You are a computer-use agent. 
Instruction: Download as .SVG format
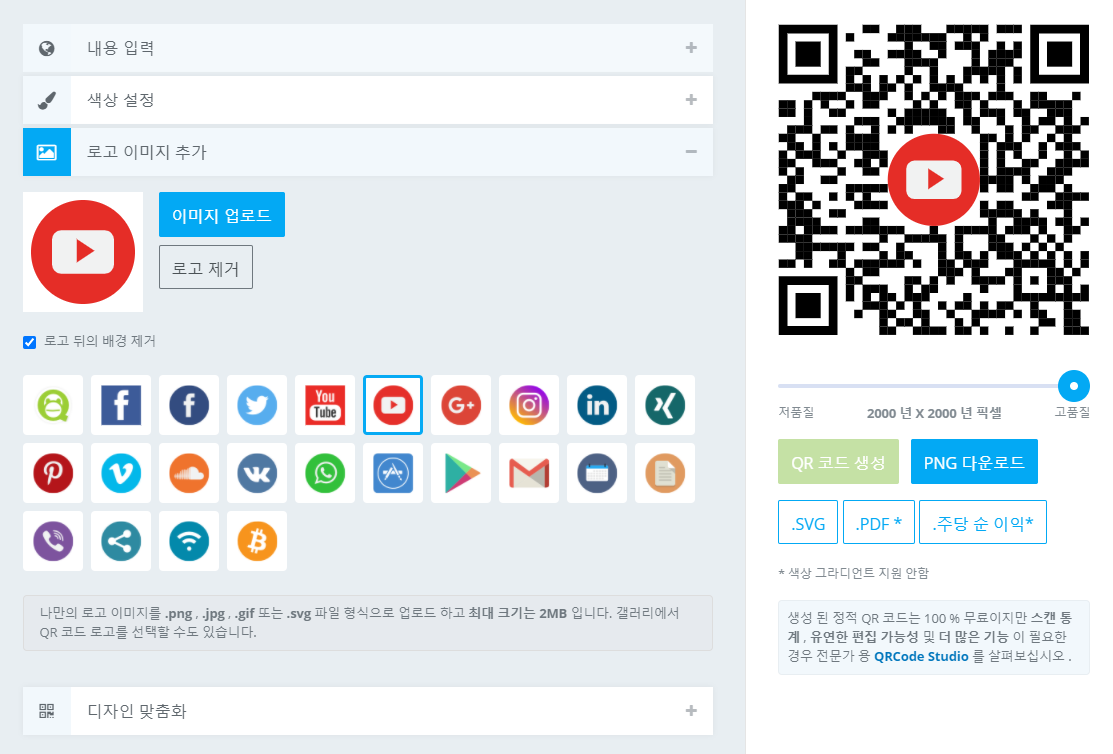click(808, 523)
